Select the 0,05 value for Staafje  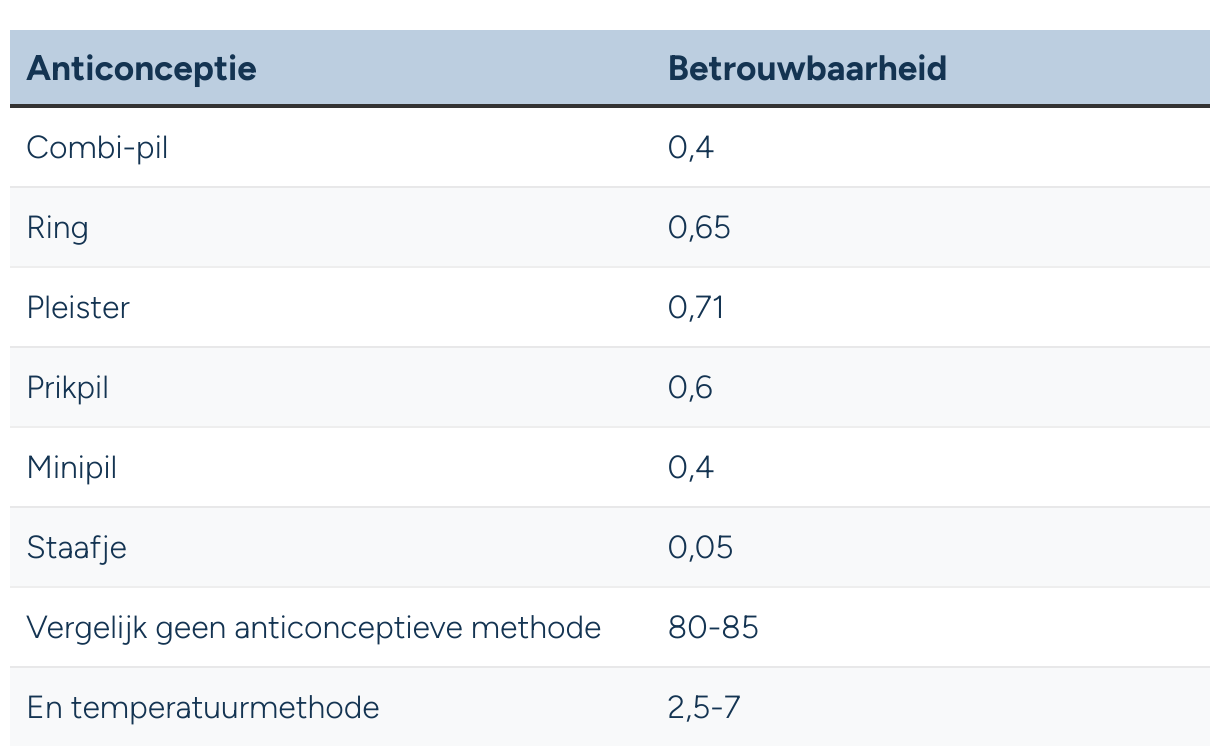pyautogui.click(x=700, y=547)
